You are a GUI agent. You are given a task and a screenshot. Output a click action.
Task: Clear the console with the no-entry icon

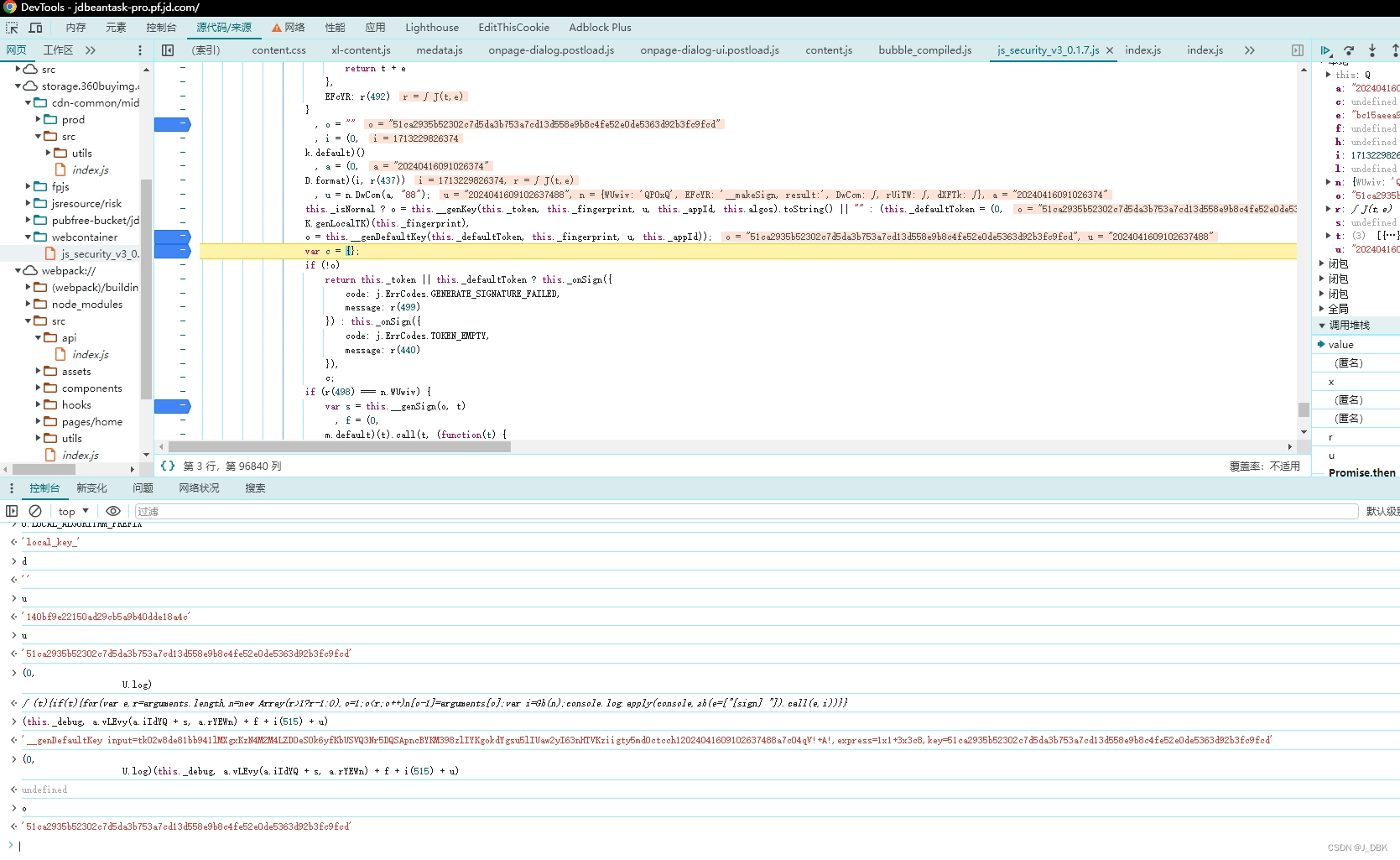35,510
